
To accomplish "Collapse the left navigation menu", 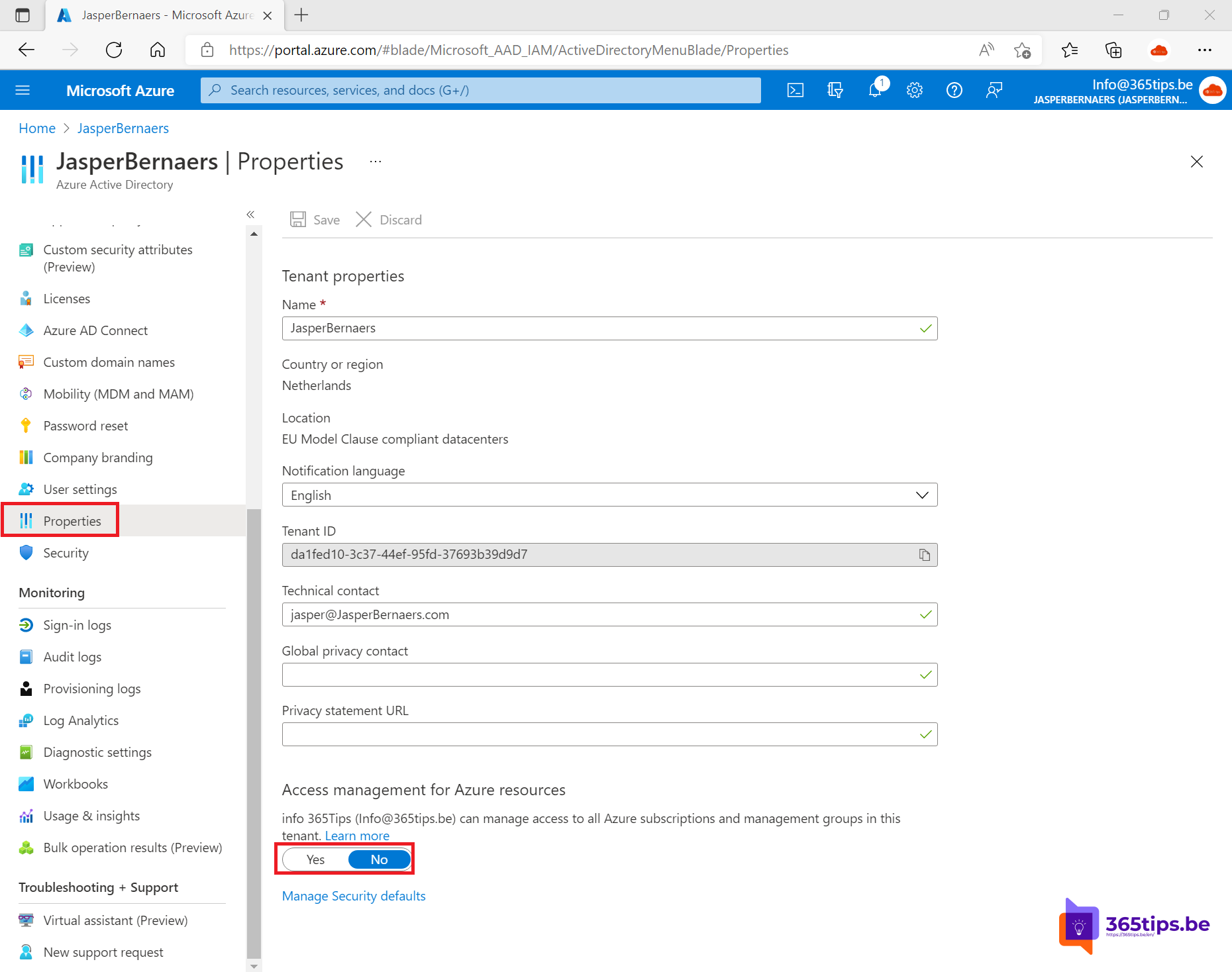I will tap(250, 215).
